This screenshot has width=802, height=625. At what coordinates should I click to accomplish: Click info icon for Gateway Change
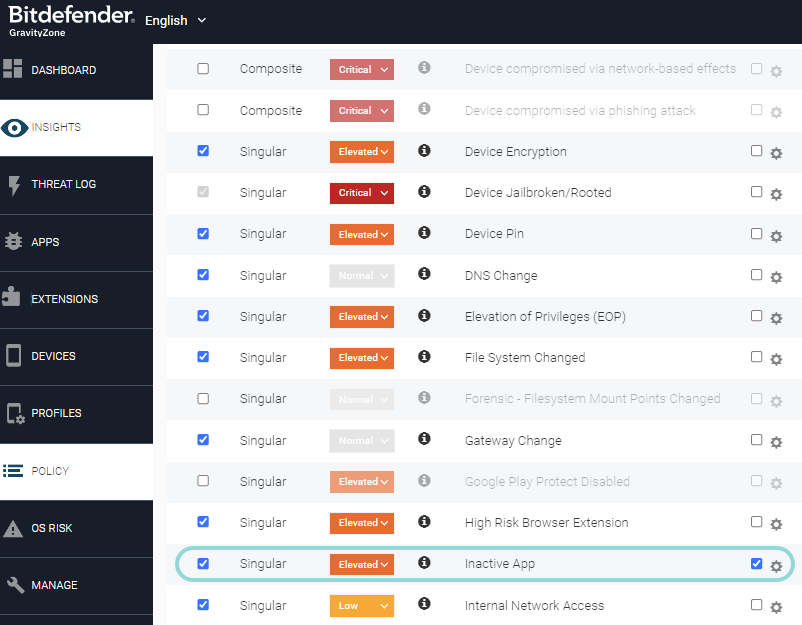point(424,439)
